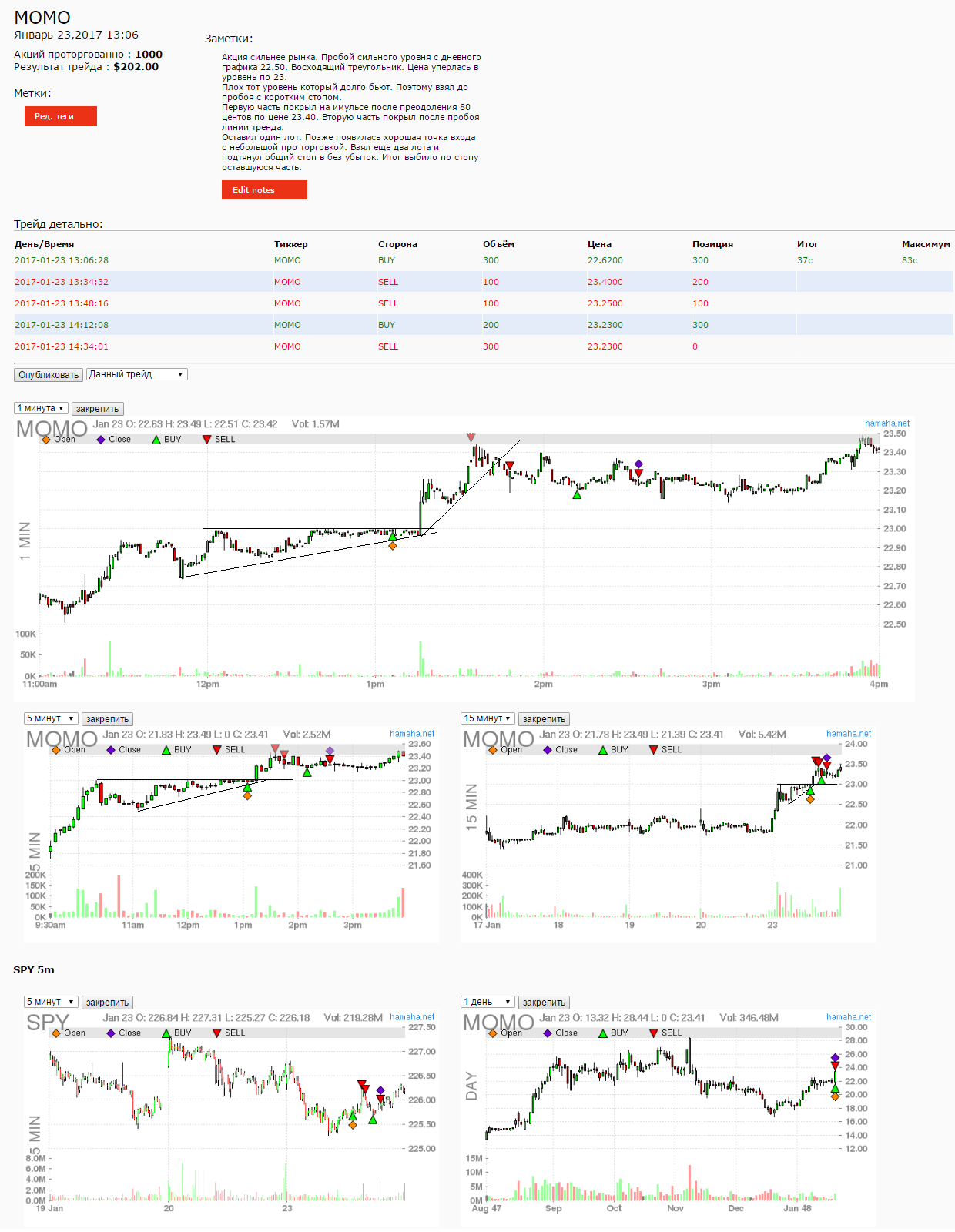Screen dimensions: 955x1232
Task: Click the orange Open legend diamond on the 1-minute chart
Action: coord(46,440)
